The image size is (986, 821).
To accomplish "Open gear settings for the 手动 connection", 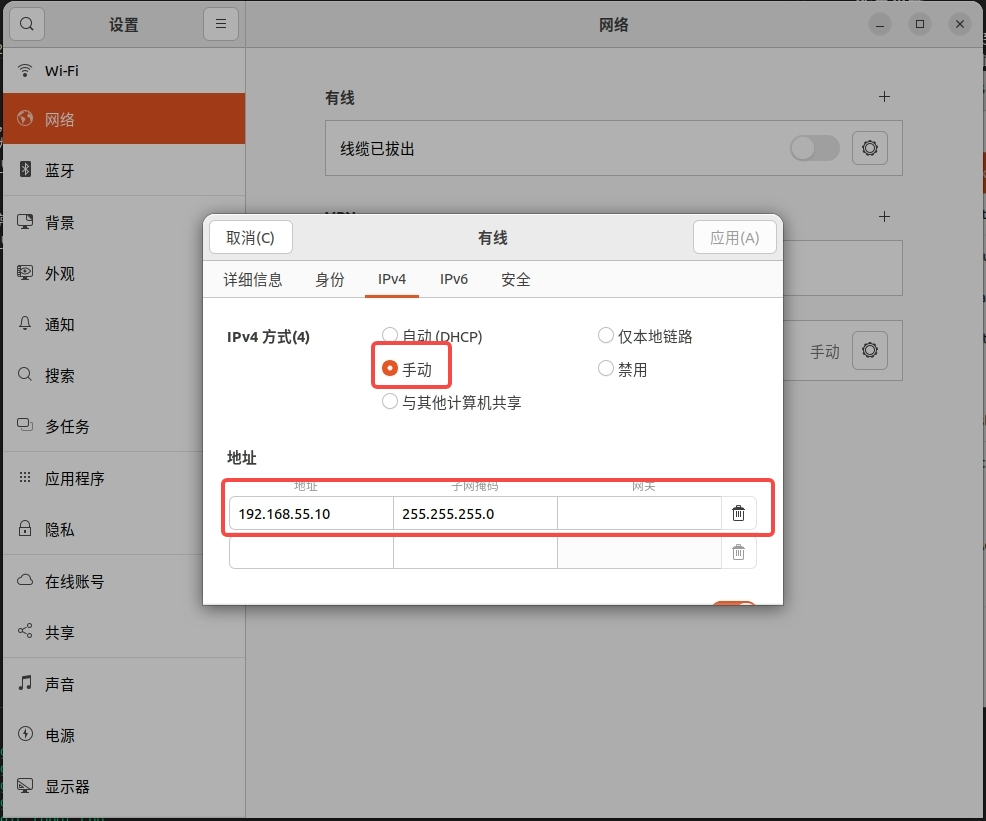I will pos(870,350).
